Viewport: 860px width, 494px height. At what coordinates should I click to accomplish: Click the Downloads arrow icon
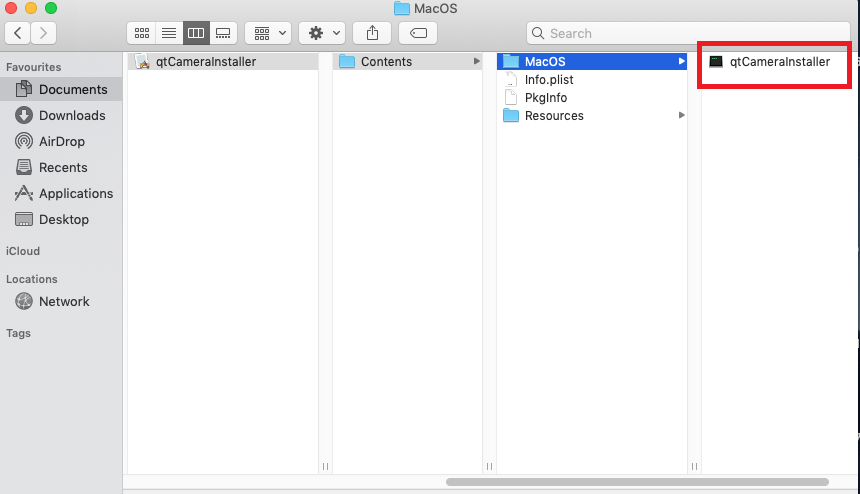(x=24, y=115)
